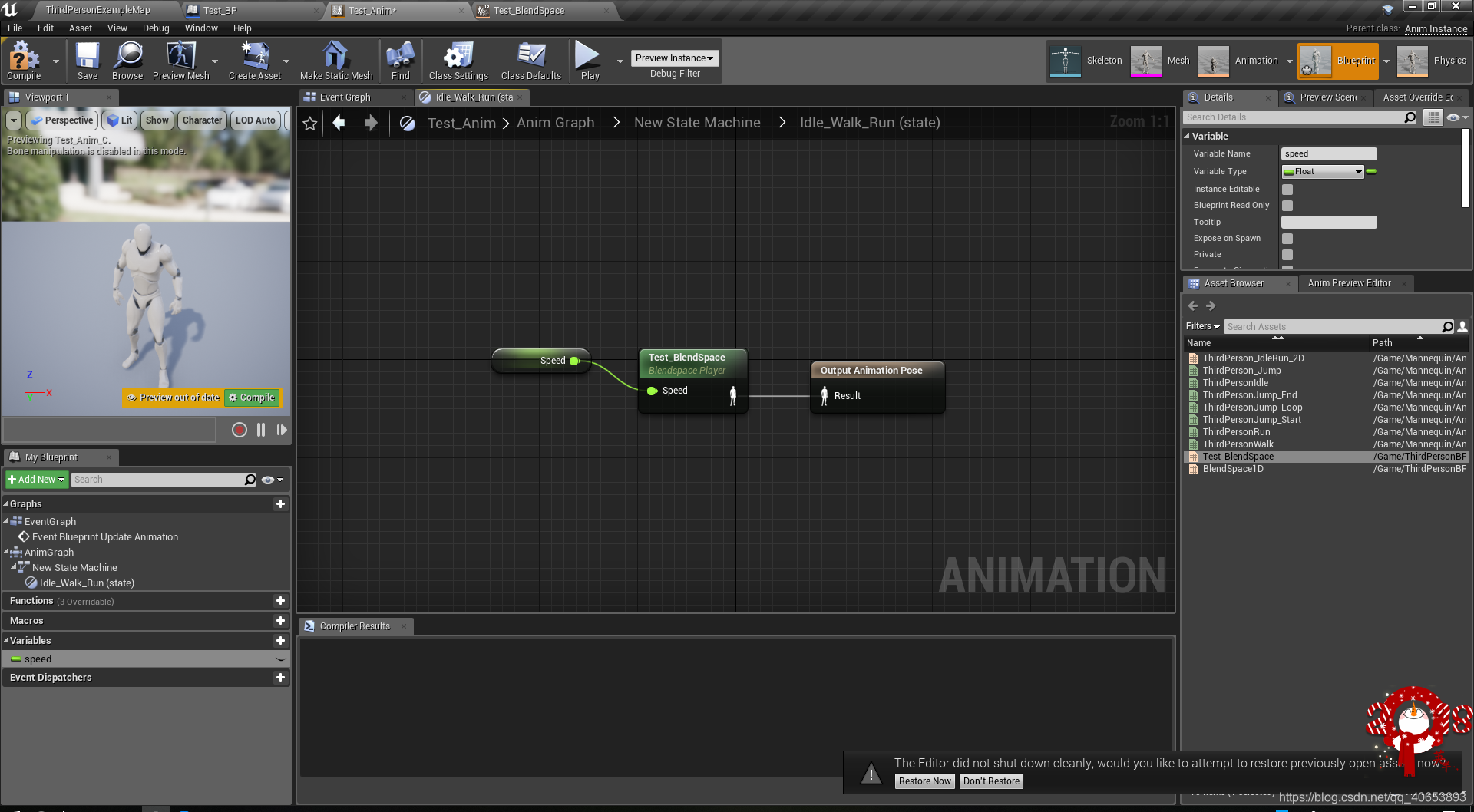
Task: Add a new variable with plus icon
Action: click(x=280, y=641)
